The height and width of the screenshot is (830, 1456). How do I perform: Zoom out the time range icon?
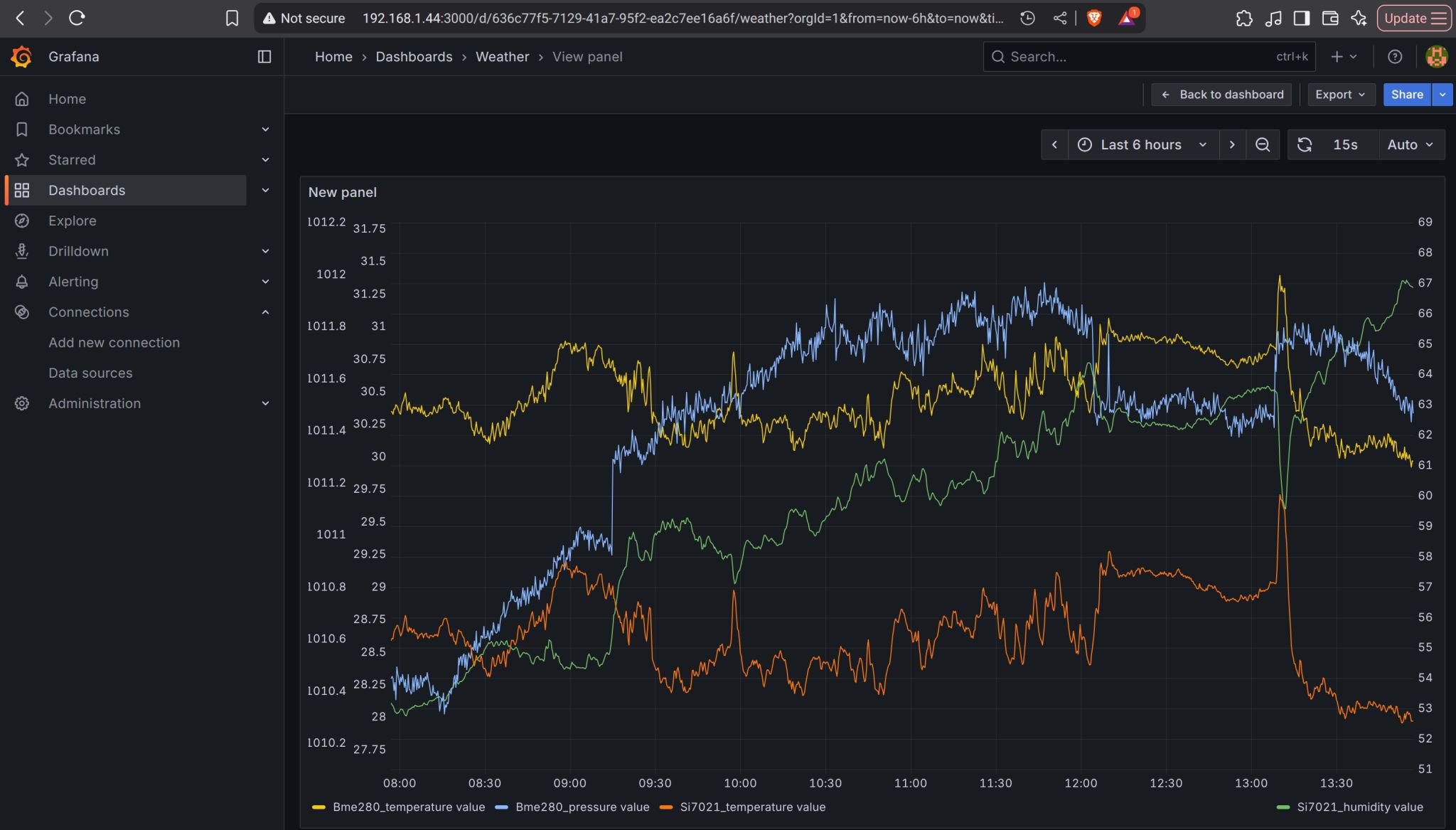point(1262,144)
